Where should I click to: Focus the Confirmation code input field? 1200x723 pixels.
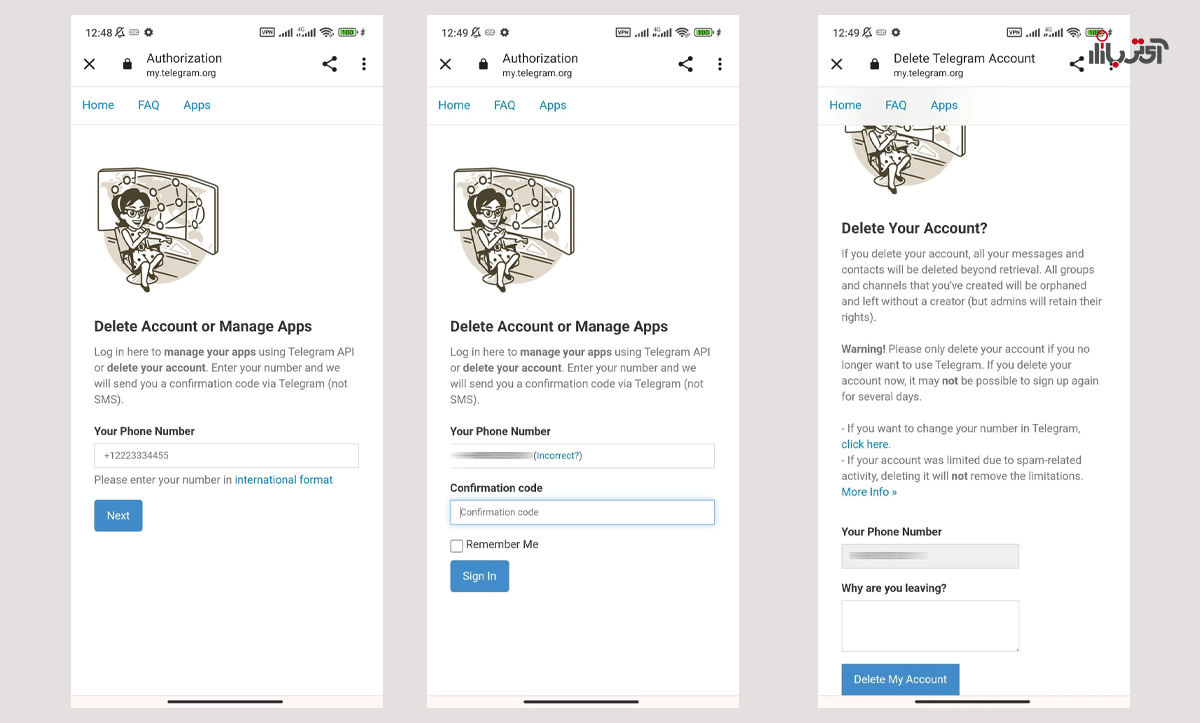[x=582, y=512]
